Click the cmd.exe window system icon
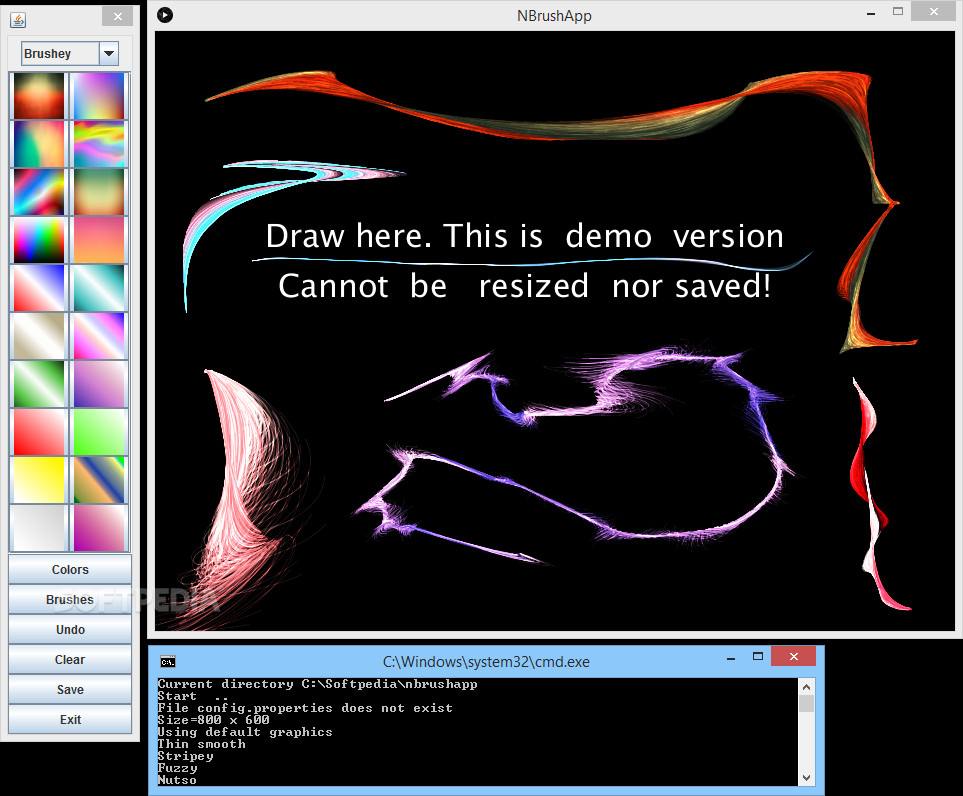Viewport: 963px width, 796px height. [168, 661]
